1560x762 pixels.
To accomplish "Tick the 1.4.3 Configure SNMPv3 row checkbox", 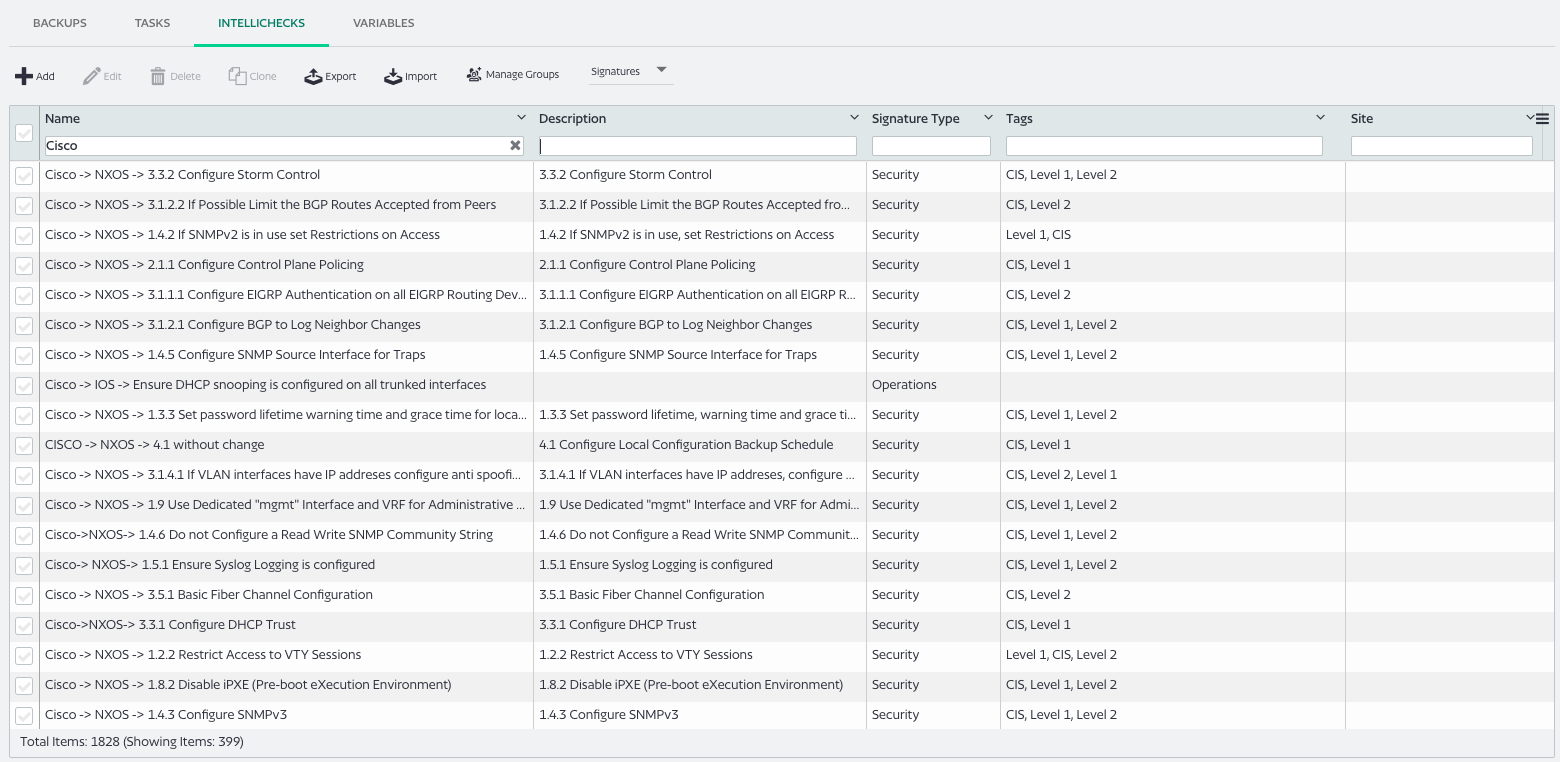I will point(24,716).
